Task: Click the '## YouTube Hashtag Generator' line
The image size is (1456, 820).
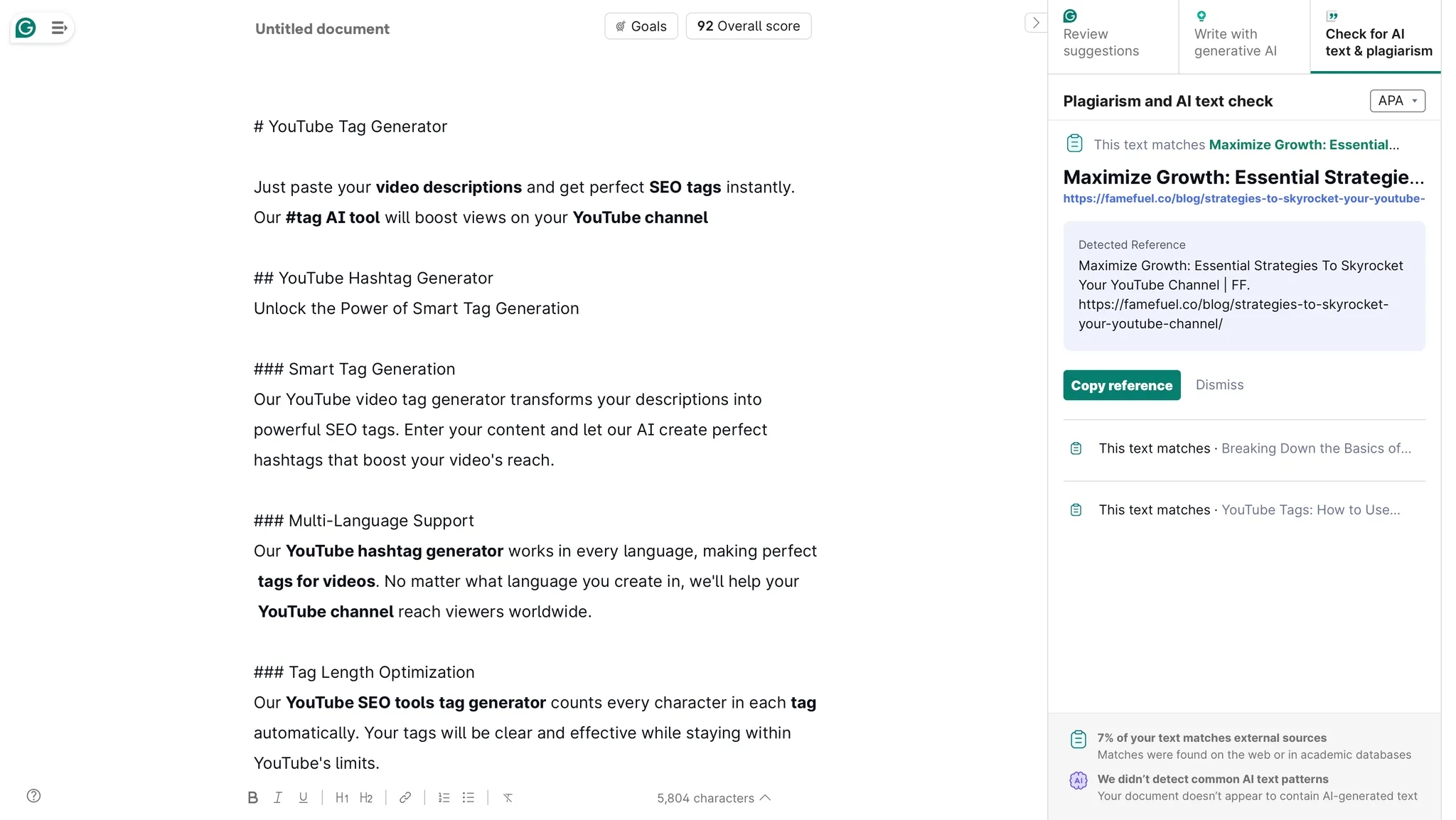Action: click(373, 278)
